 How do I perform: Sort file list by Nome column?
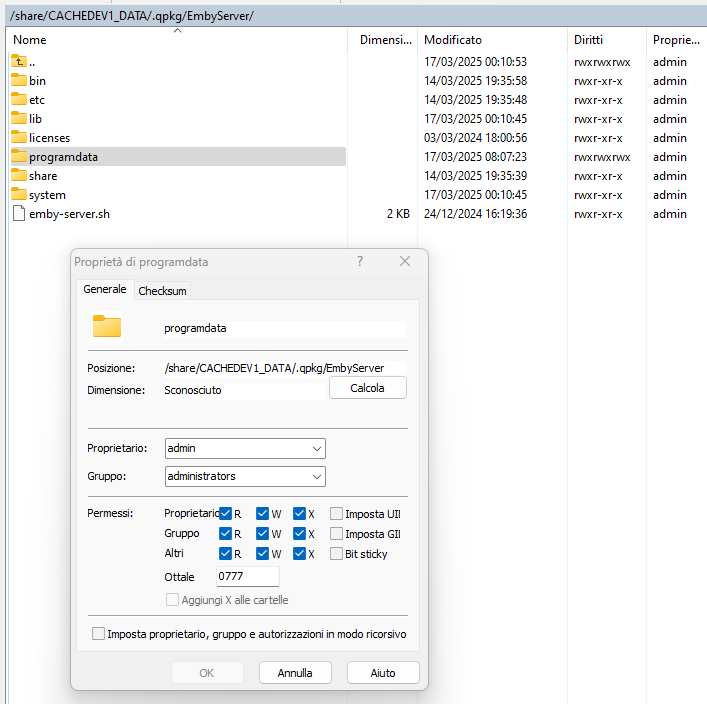click(30, 40)
